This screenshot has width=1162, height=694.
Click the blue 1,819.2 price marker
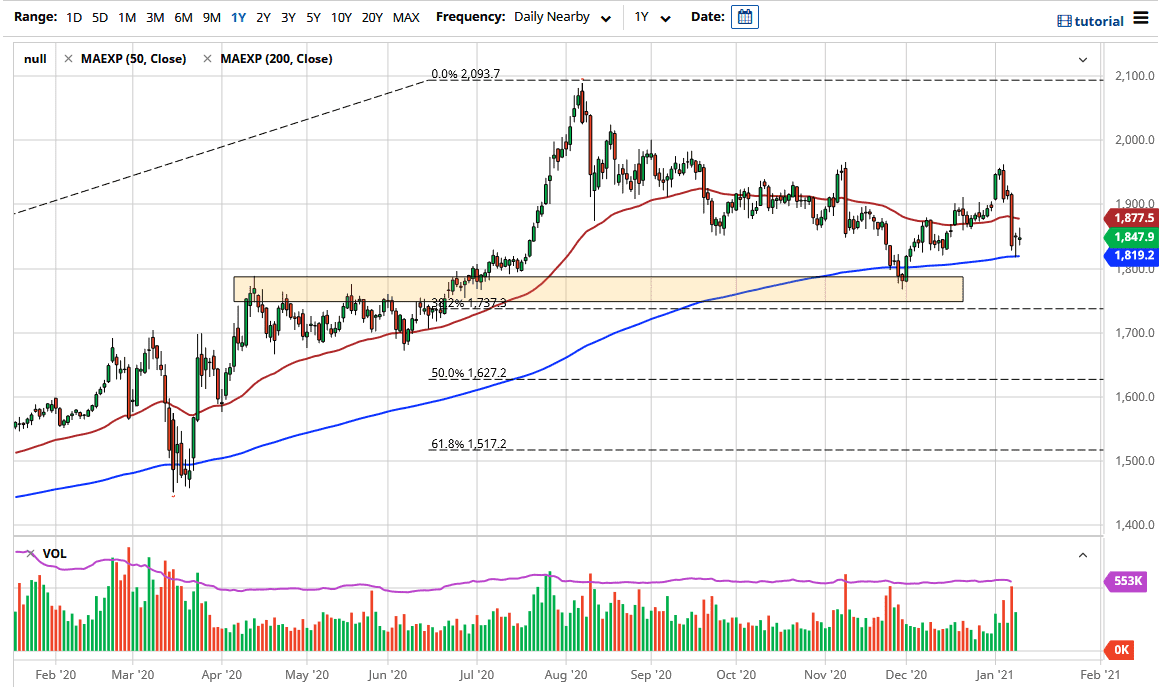click(1134, 257)
